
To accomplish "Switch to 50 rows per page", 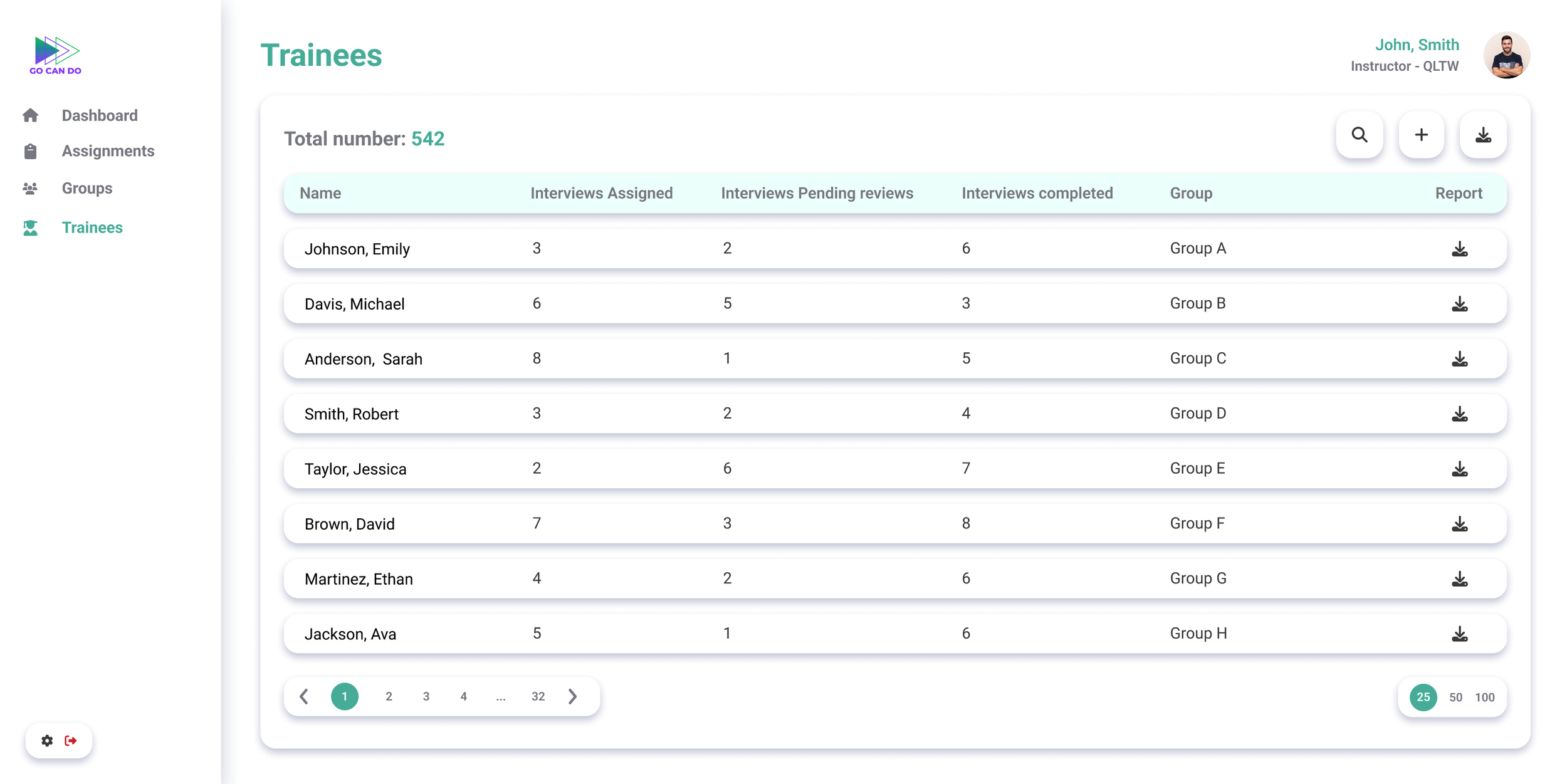I will (x=1455, y=697).
